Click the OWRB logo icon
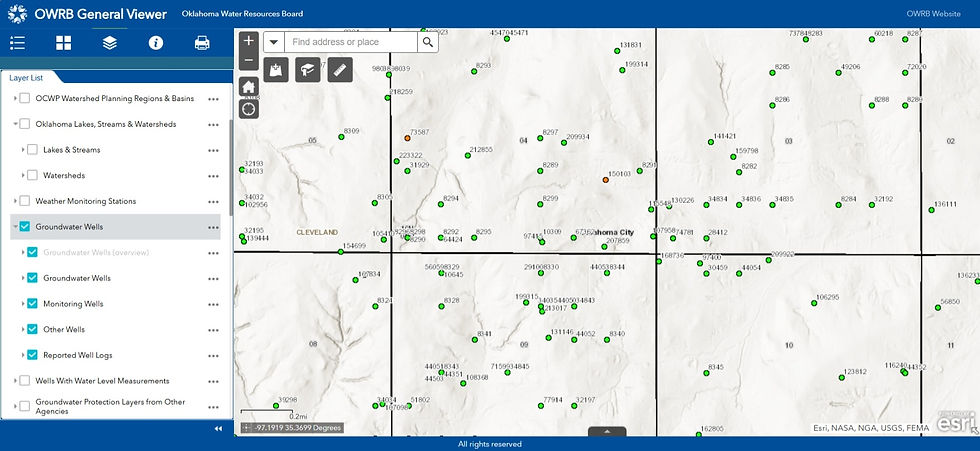Screen dimensions: 980x451 pos(18,13)
